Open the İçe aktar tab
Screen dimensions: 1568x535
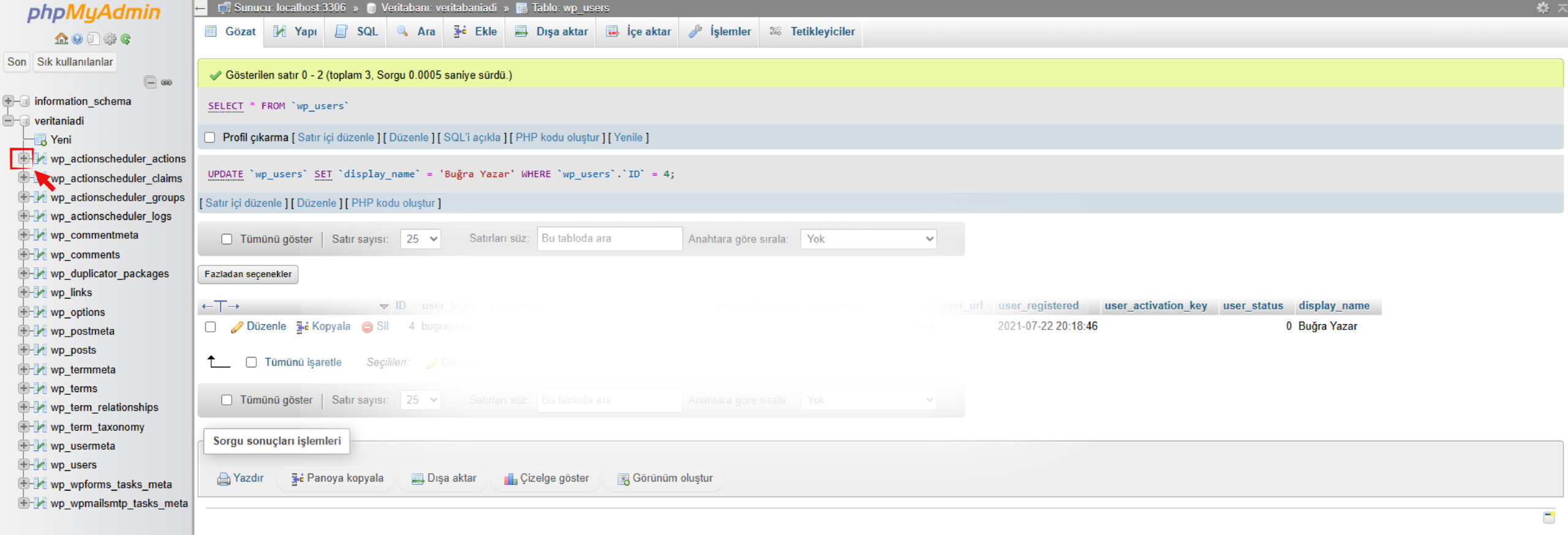pos(638,32)
